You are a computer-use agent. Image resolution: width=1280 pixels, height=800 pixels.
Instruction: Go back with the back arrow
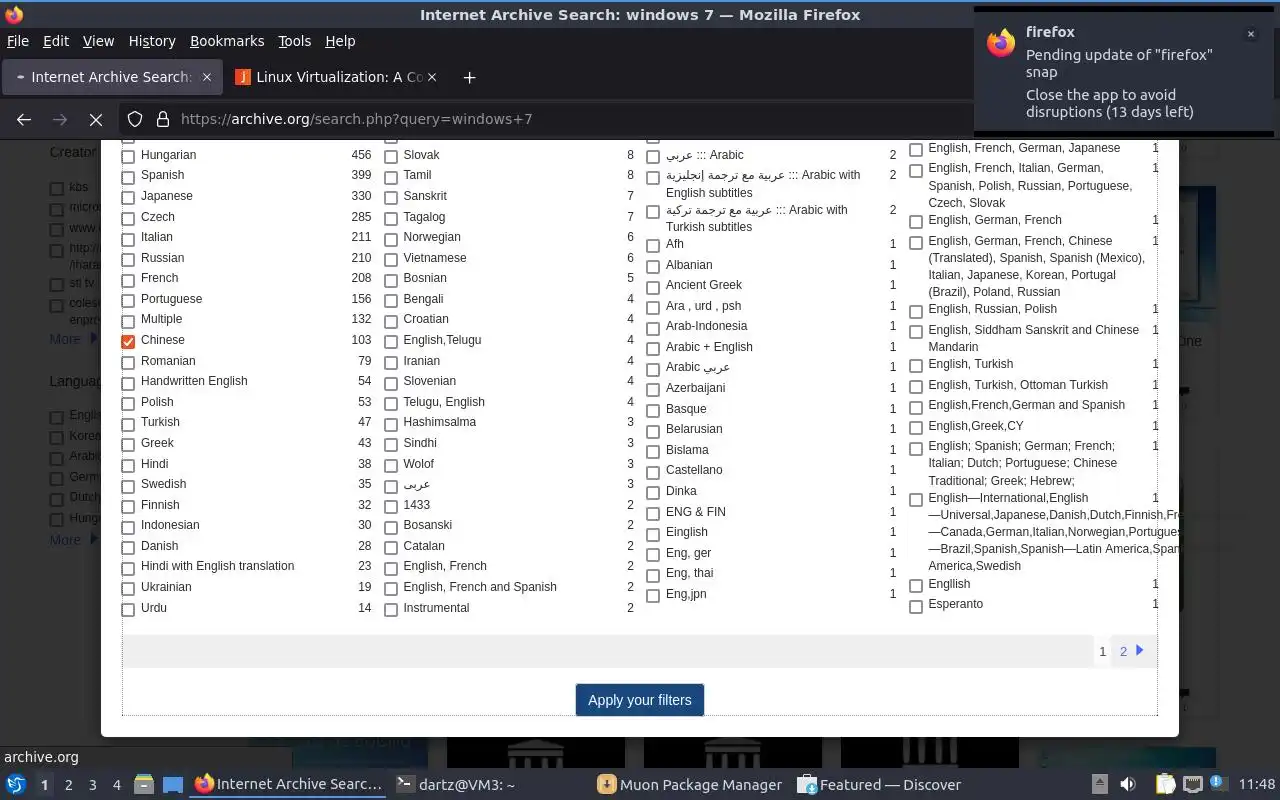(24, 119)
